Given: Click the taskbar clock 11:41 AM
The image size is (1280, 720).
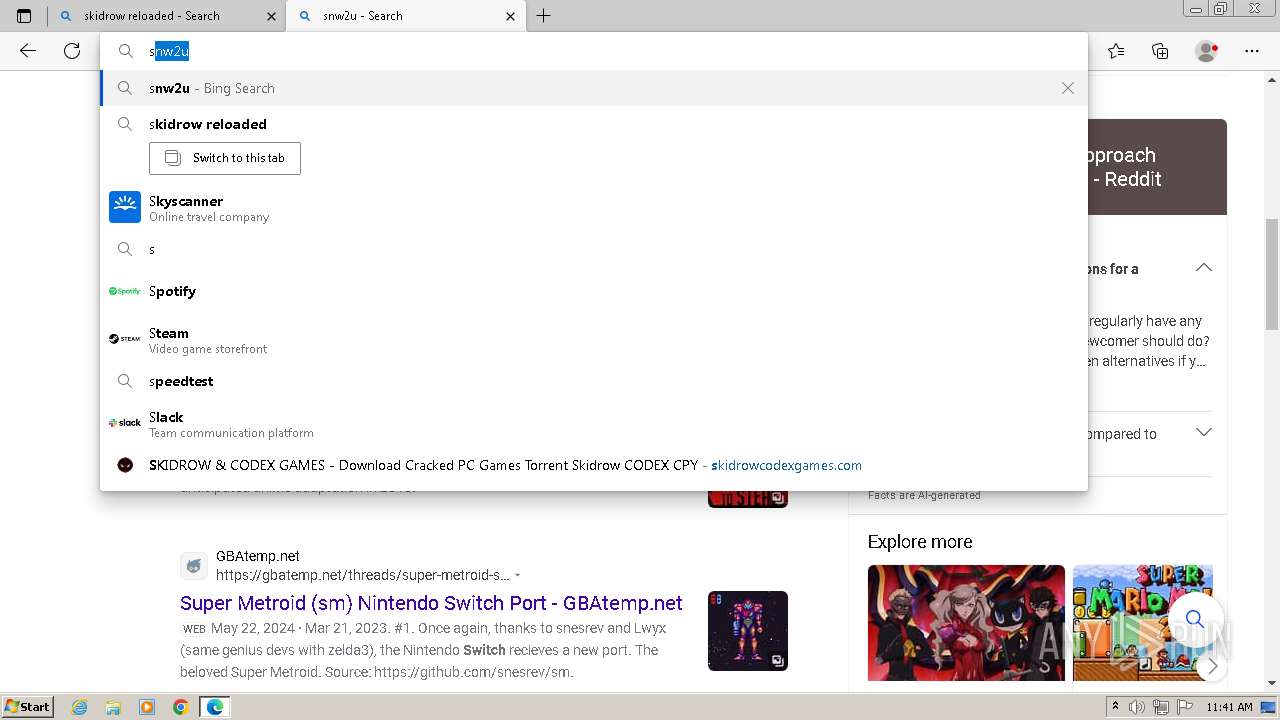Looking at the screenshot, I should pos(1229,707).
